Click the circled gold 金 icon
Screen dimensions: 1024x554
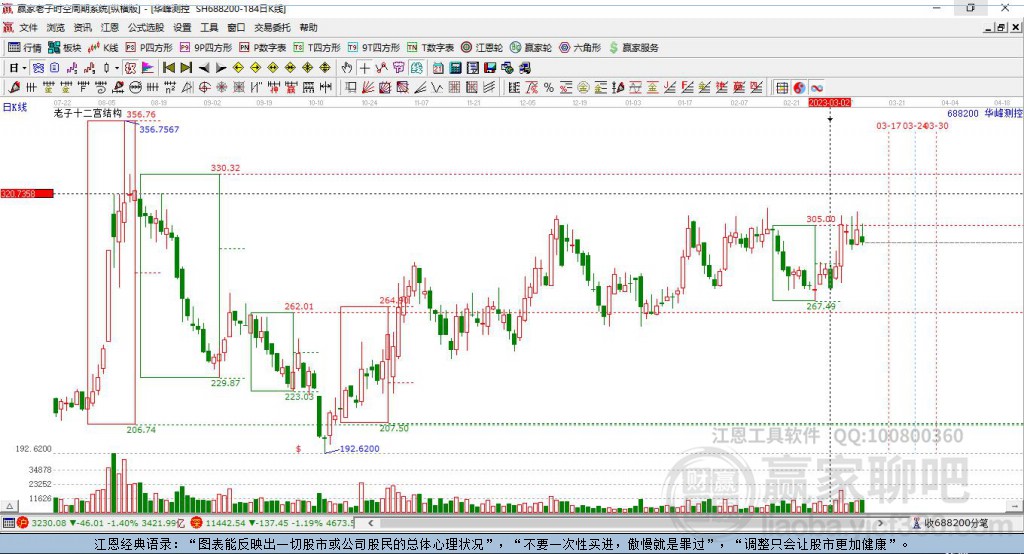[582, 88]
